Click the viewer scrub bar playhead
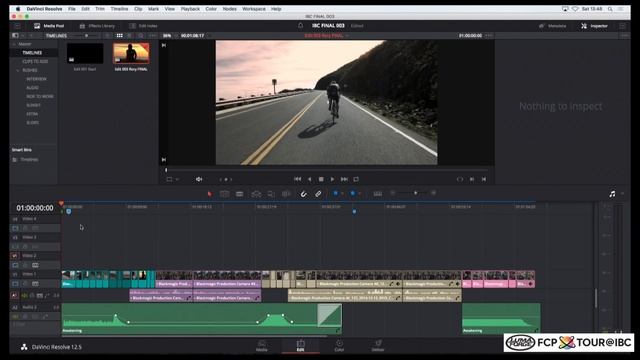Screen dimensions: 640x360 pyautogui.click(x=166, y=170)
